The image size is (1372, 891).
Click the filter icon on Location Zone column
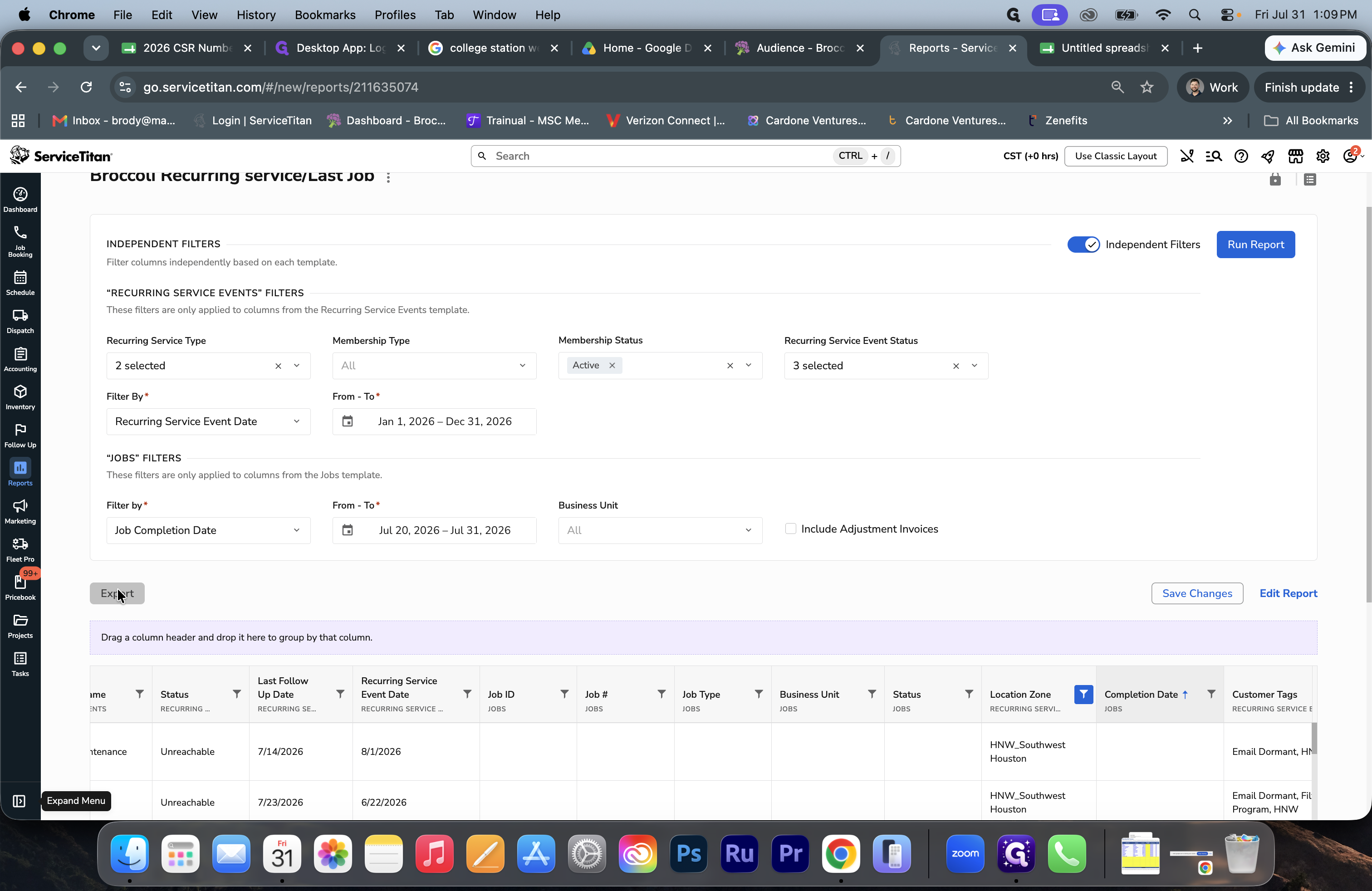tap(1083, 694)
